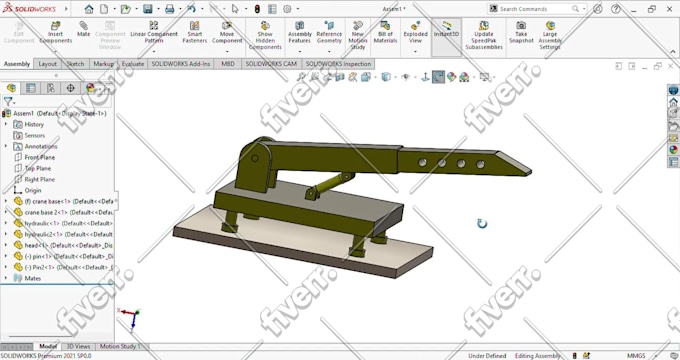Click the feature tree filter funnel
Screen dimensions: 680x360
tap(8, 102)
